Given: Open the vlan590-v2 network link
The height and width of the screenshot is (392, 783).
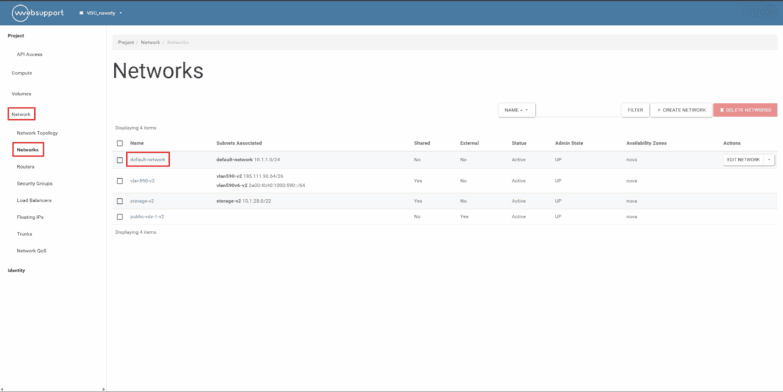Looking at the screenshot, I should (x=142, y=181).
